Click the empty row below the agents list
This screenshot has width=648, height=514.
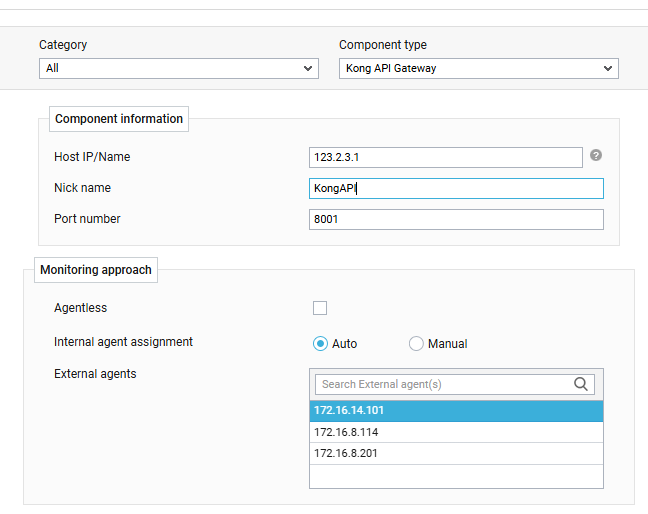tap(456, 476)
